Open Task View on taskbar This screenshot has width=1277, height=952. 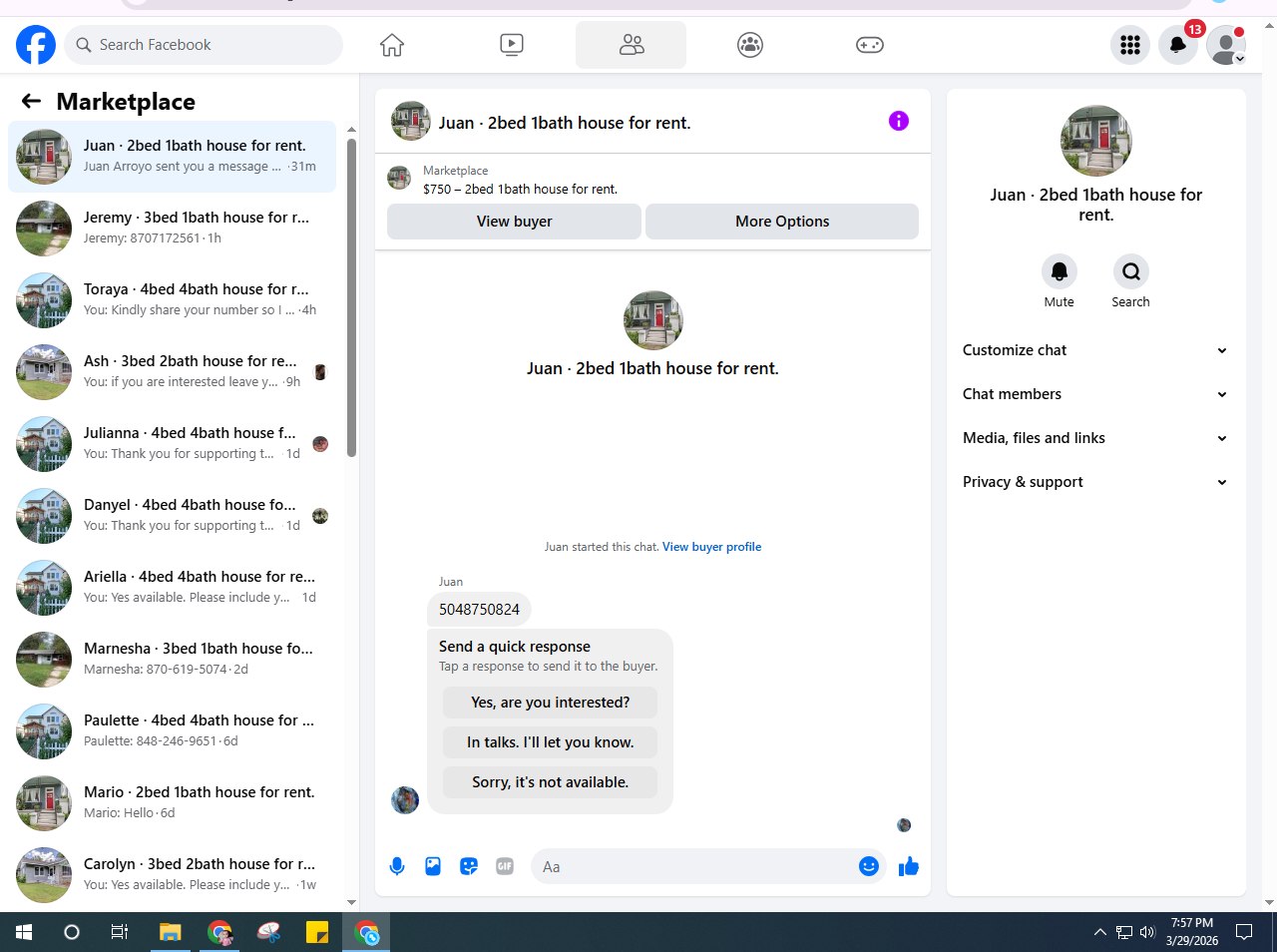point(120,932)
